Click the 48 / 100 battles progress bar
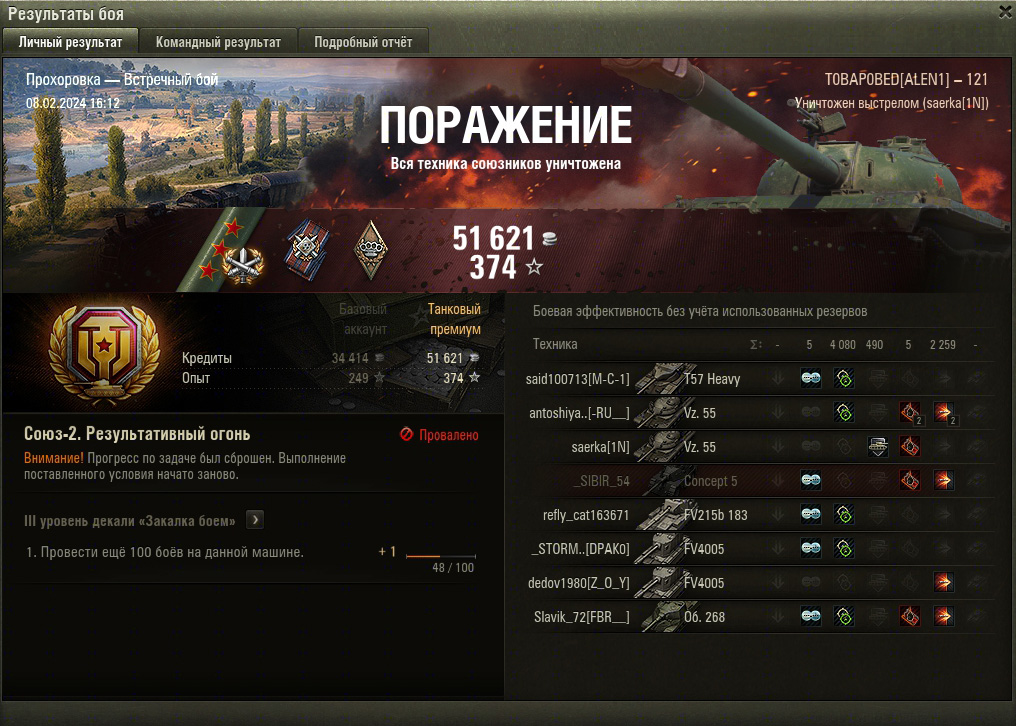 pos(441,556)
